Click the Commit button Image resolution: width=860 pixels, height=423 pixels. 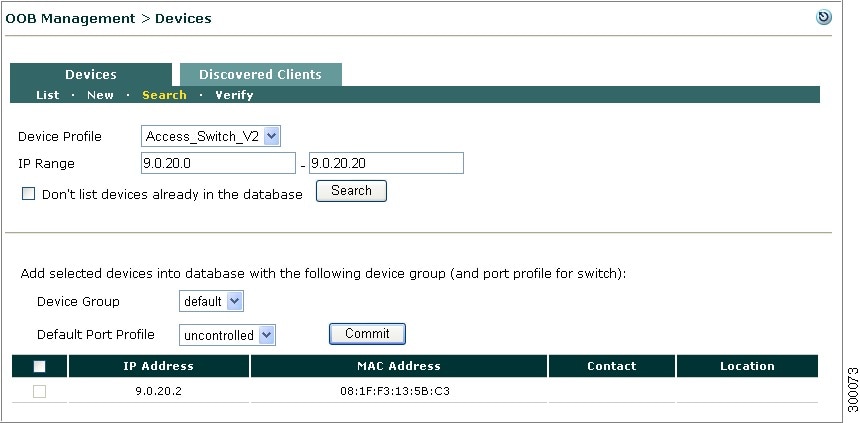click(x=367, y=334)
